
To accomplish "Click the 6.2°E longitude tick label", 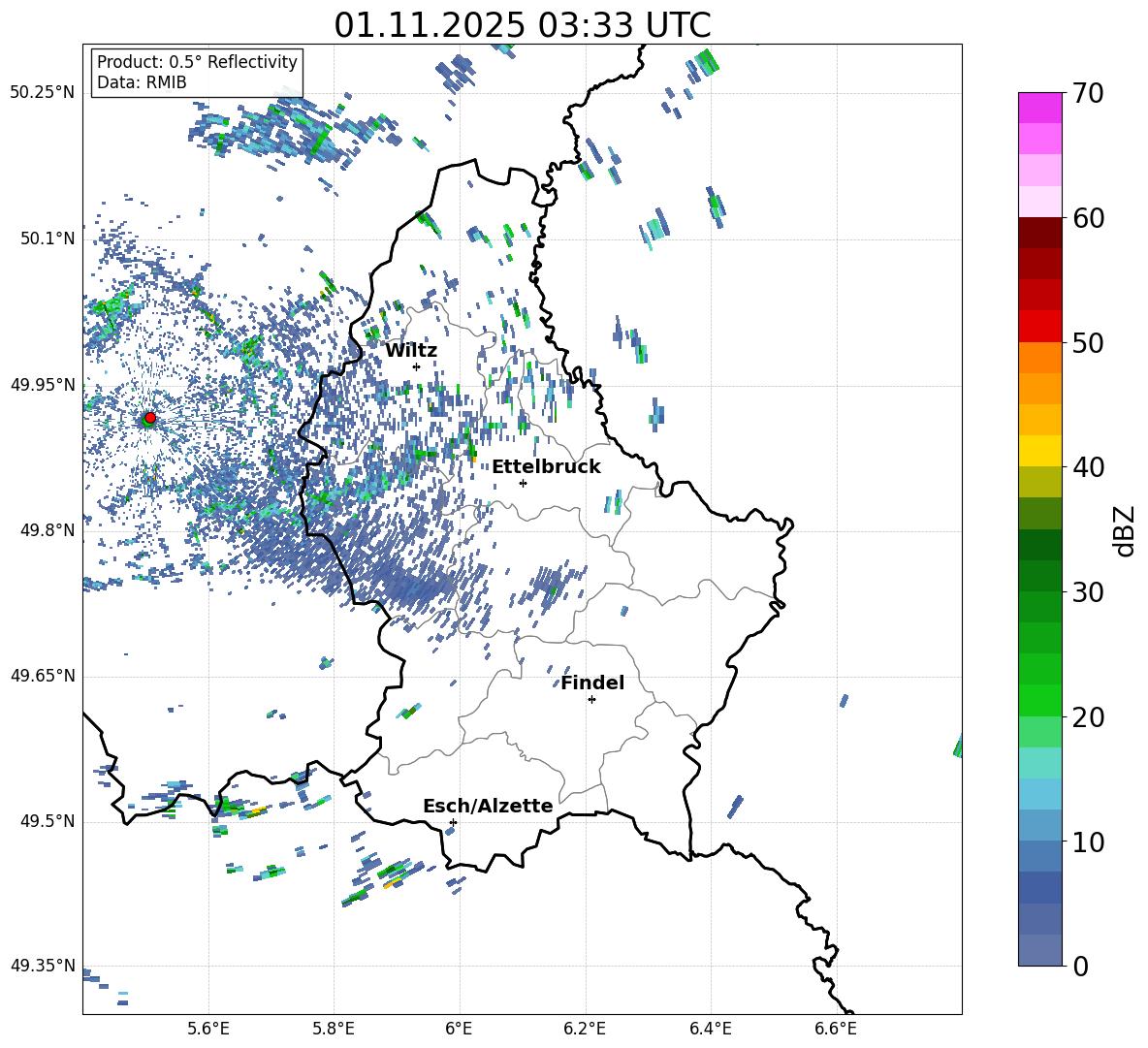I will pos(586,1027).
